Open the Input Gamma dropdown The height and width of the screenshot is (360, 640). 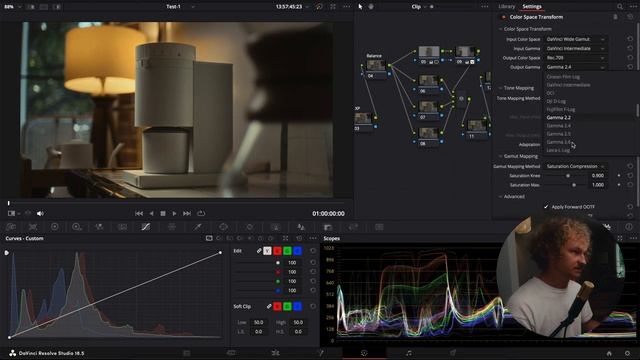(576, 49)
